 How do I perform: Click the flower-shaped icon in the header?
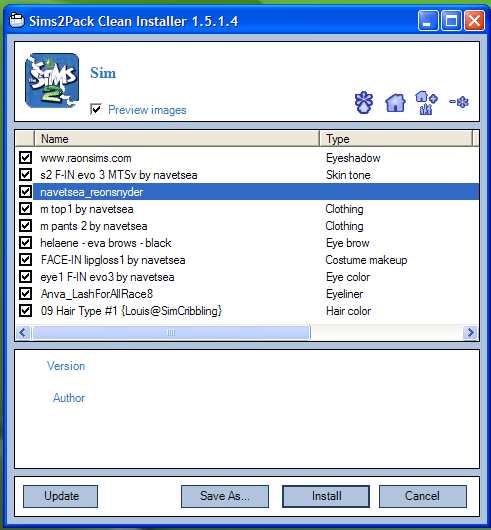pyautogui.click(x=364, y=102)
